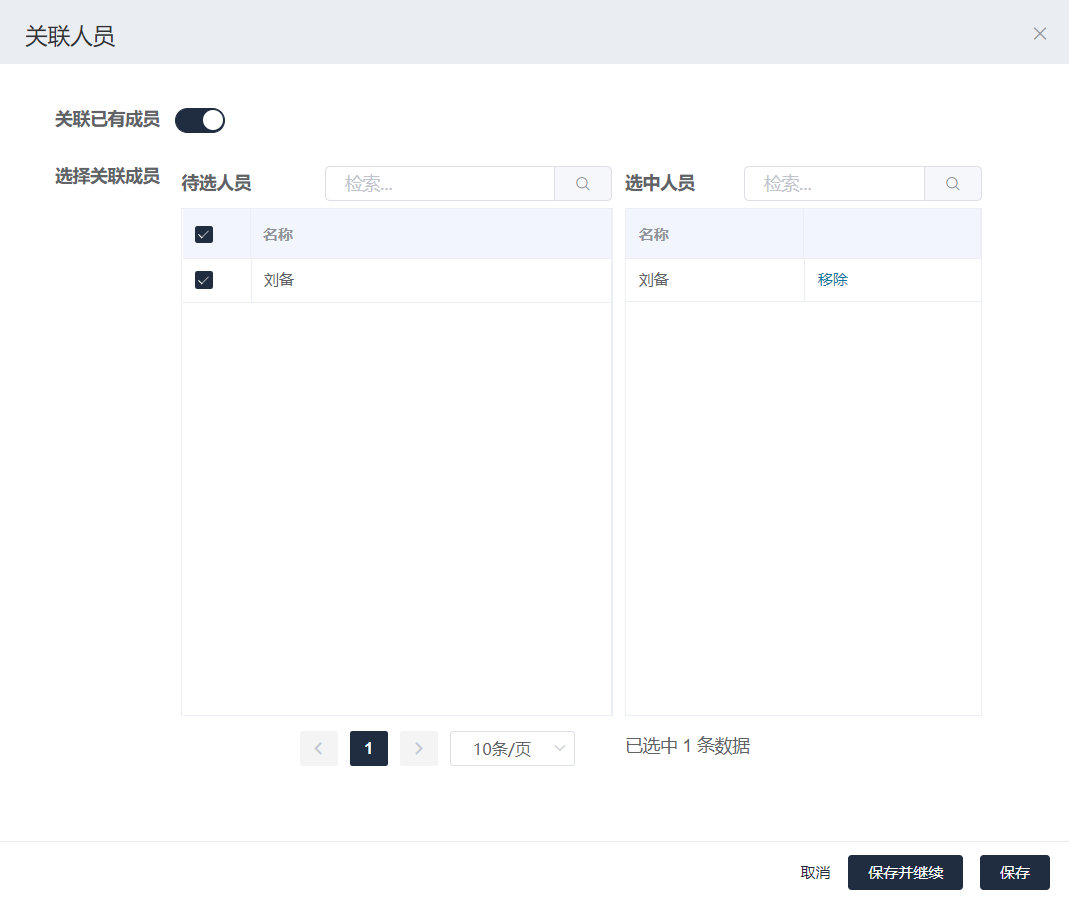Close the 关联人员 dialog with X icon
This screenshot has width=1069, height=905.
1040,34
